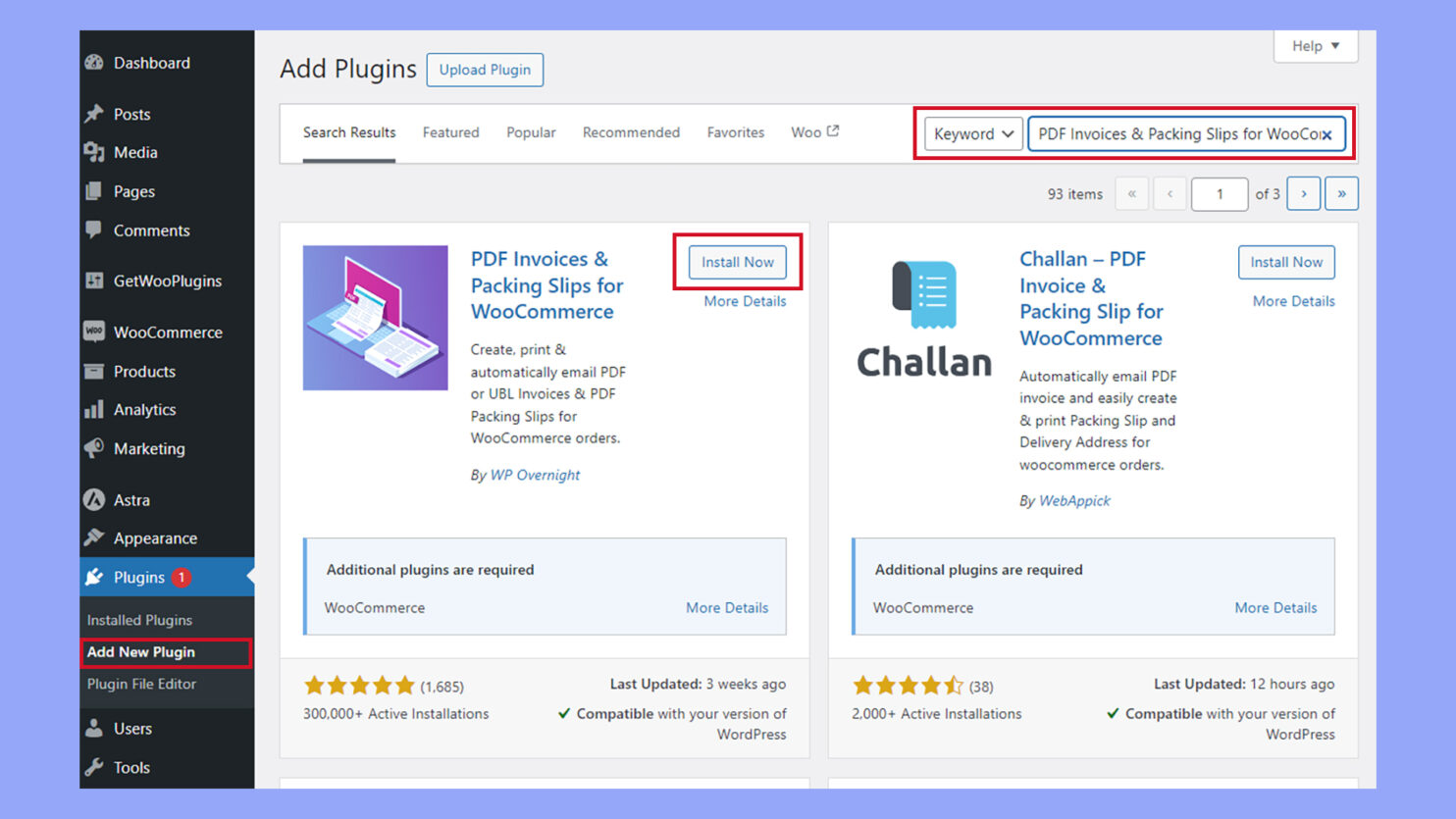Select the Media library icon
Screen dimensions: 1456x819
click(94, 152)
